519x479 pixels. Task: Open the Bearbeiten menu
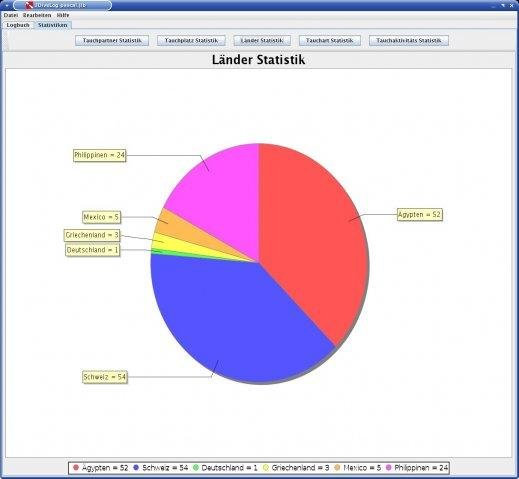click(x=37, y=15)
